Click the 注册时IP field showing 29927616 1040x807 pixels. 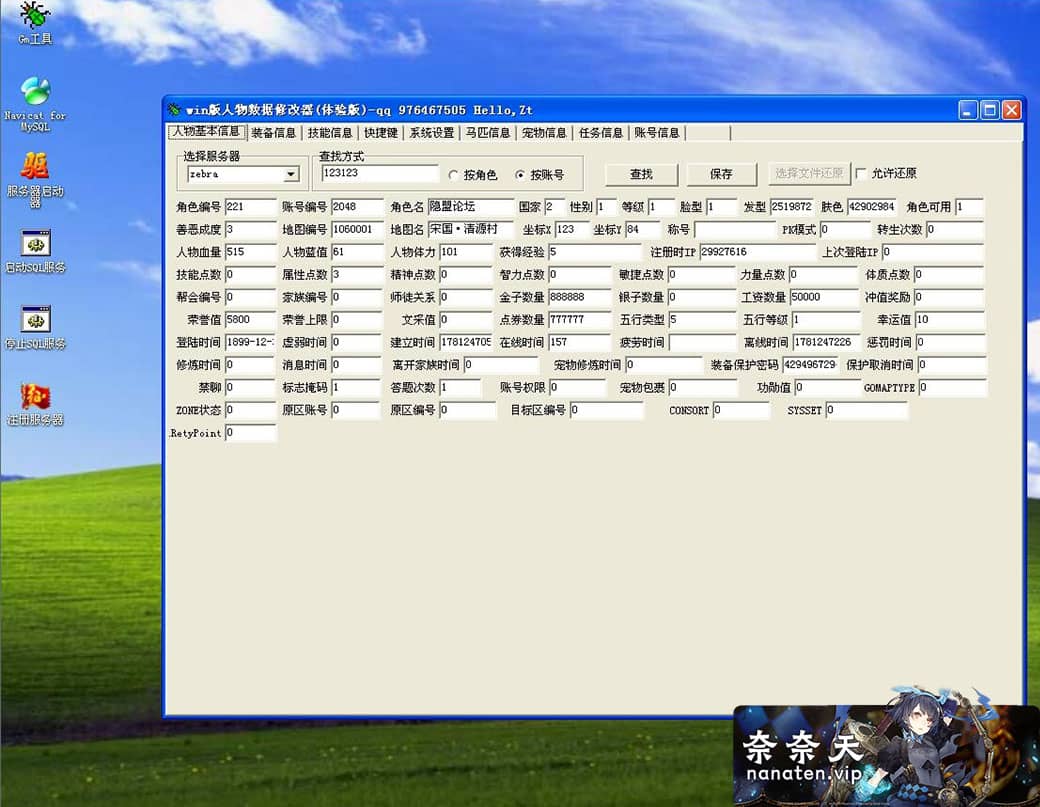coord(757,252)
